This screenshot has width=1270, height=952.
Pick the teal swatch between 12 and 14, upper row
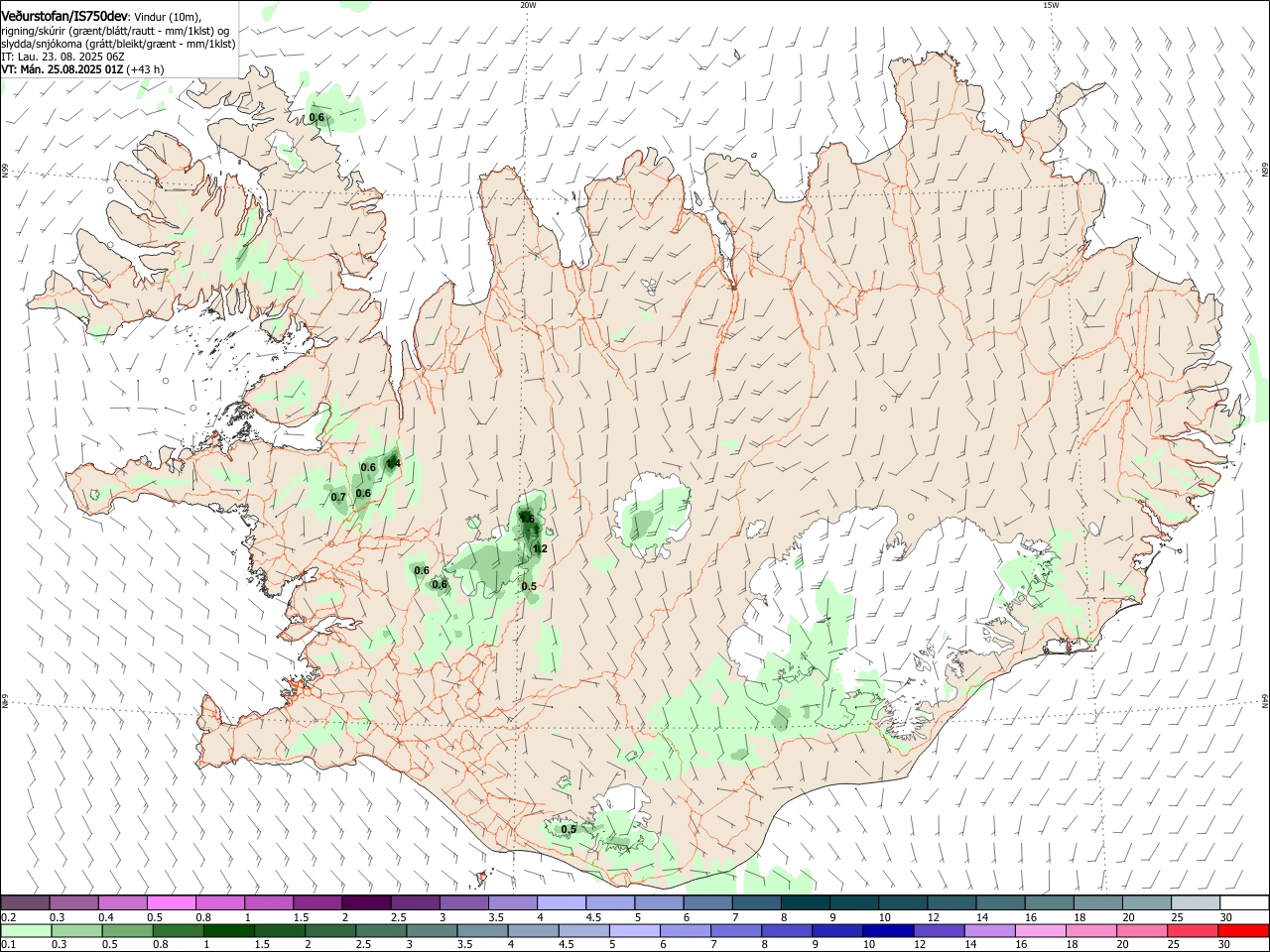[x=952, y=902]
